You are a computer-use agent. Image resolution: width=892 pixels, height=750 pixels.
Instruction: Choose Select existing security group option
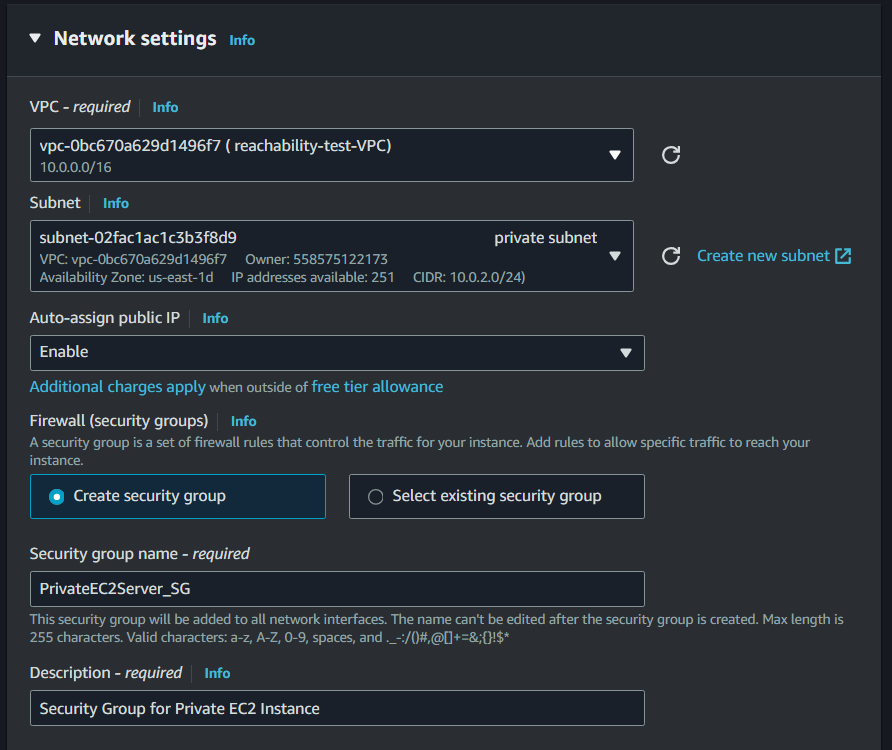[497, 496]
